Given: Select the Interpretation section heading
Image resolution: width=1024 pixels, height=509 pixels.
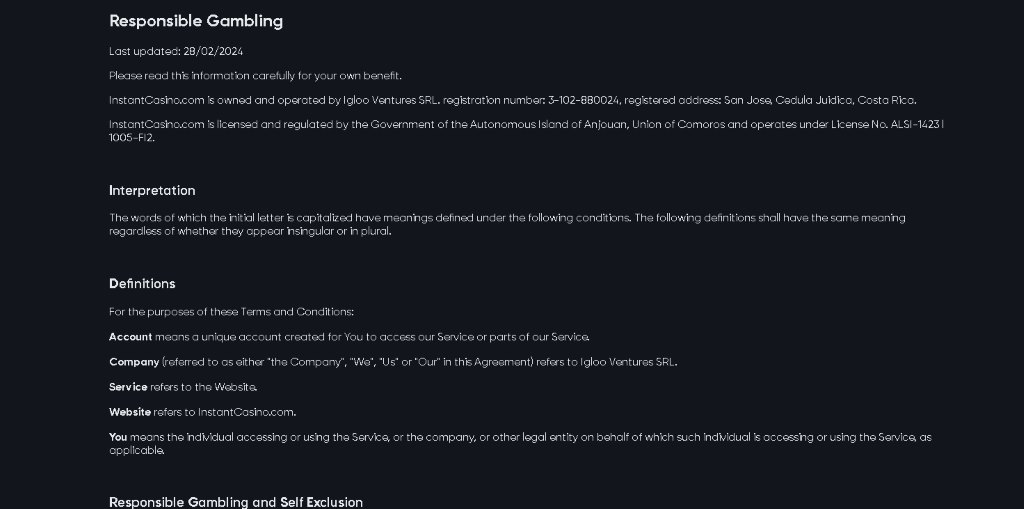Looking at the screenshot, I should [152, 191].
